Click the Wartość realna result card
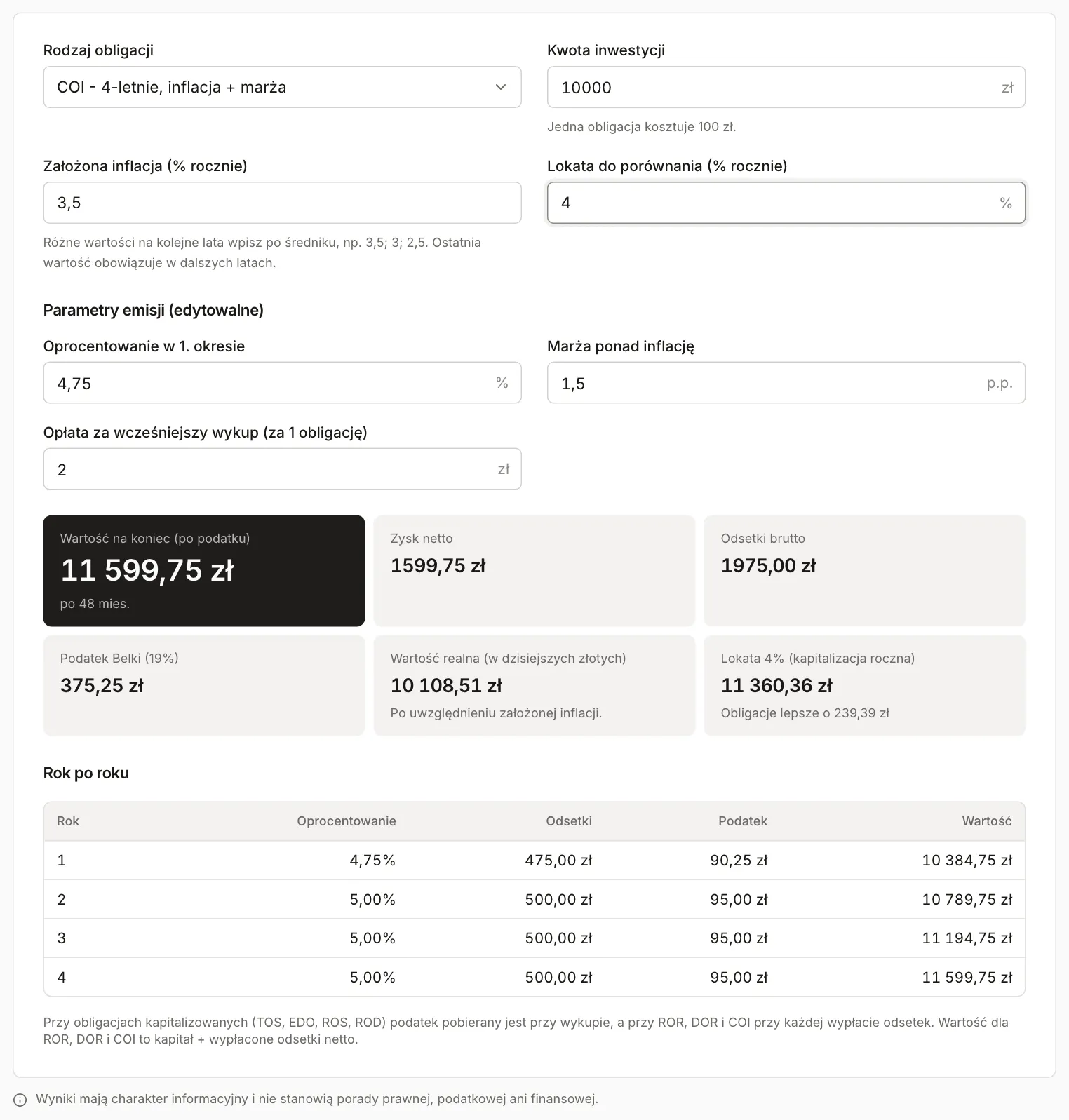The height and width of the screenshot is (1120, 1069). 534,685
